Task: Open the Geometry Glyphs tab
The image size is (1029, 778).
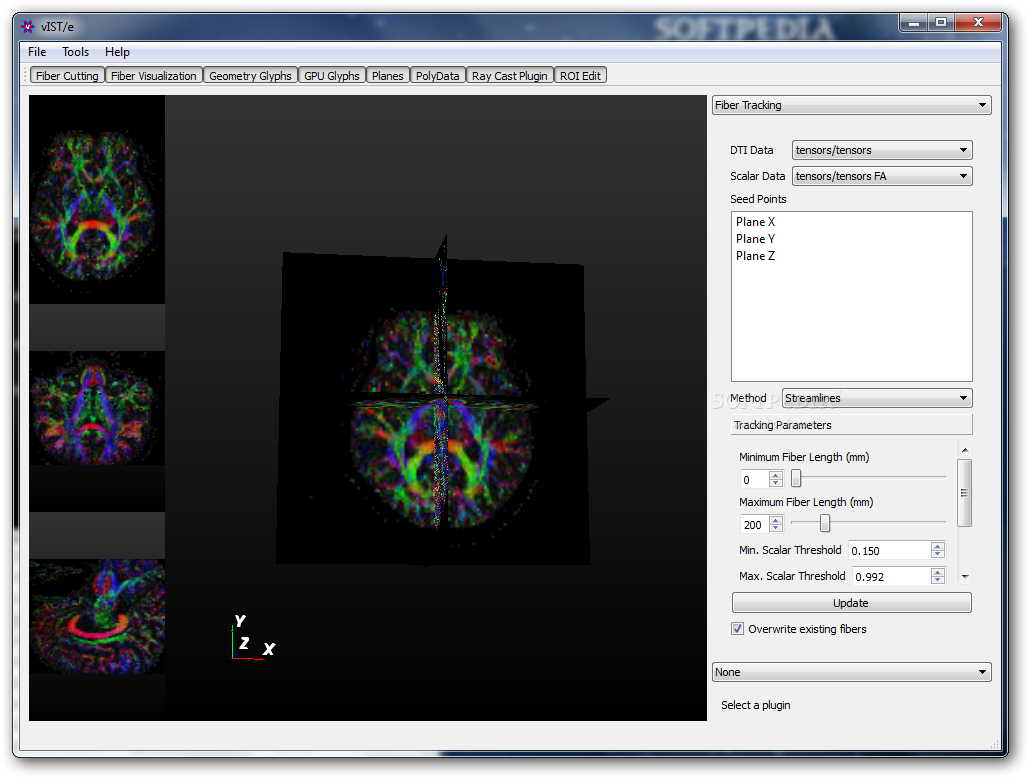Action: (250, 75)
